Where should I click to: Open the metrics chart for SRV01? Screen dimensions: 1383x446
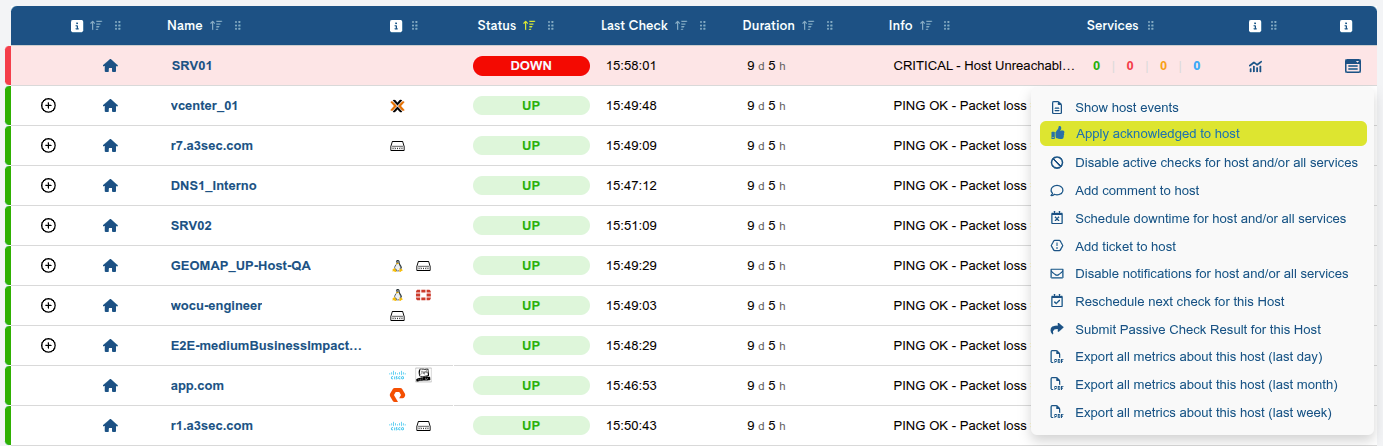(x=1255, y=66)
